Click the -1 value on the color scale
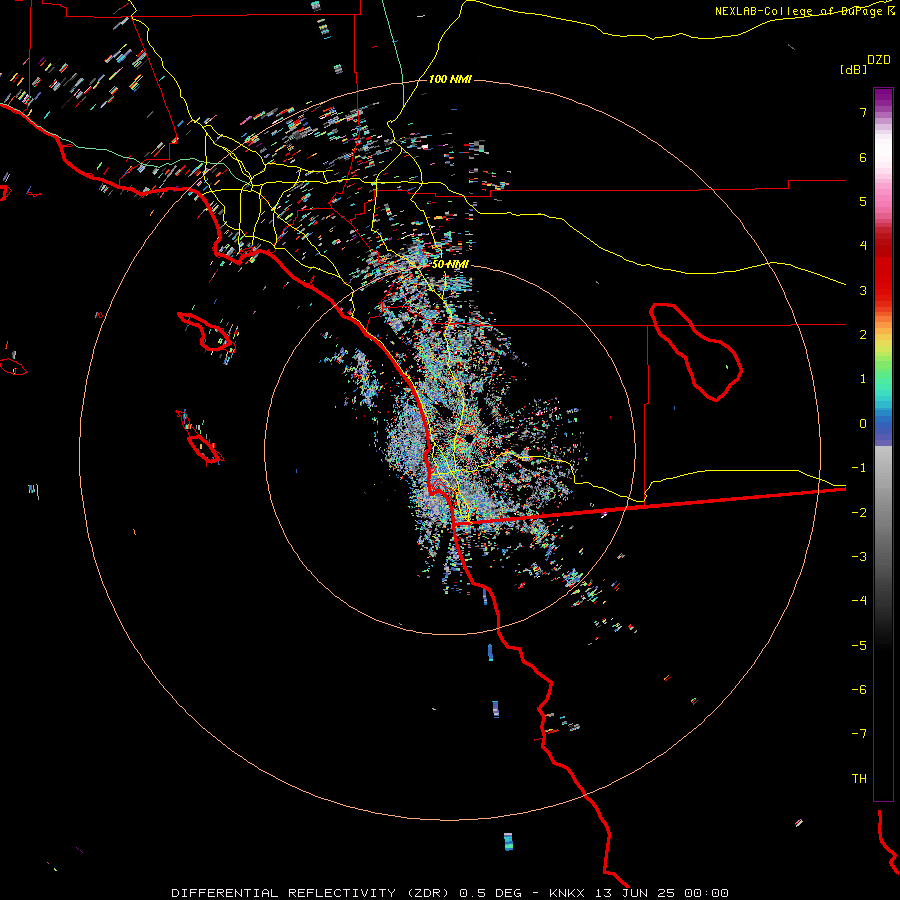This screenshot has width=900, height=900. point(859,468)
